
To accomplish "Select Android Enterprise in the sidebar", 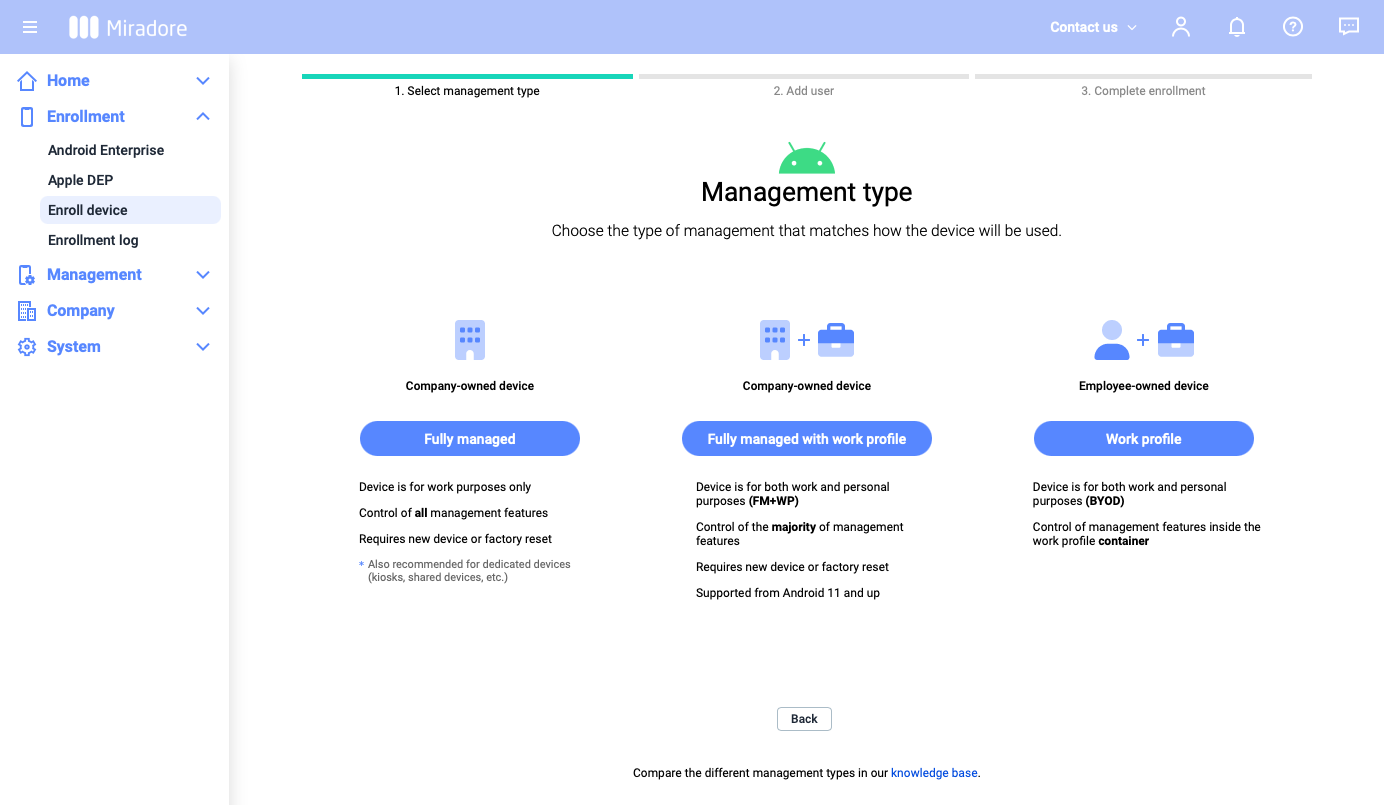I will [x=106, y=150].
